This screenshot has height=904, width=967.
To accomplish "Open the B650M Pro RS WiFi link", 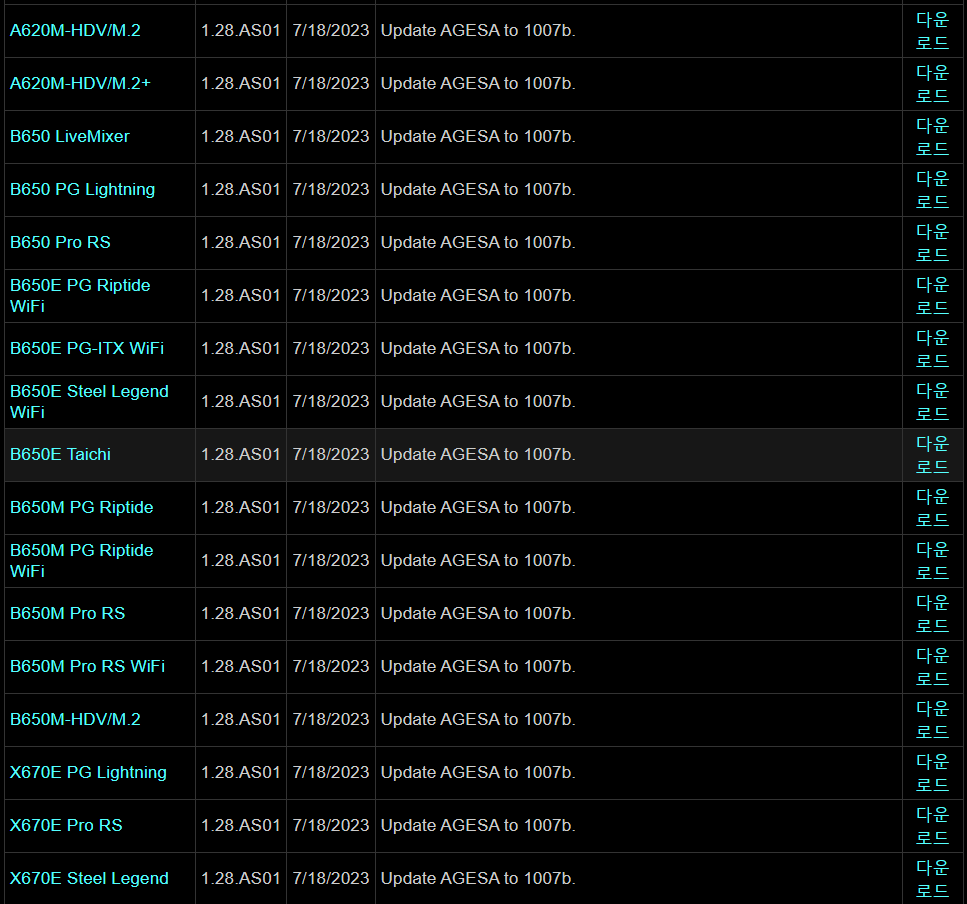I will [x=88, y=667].
